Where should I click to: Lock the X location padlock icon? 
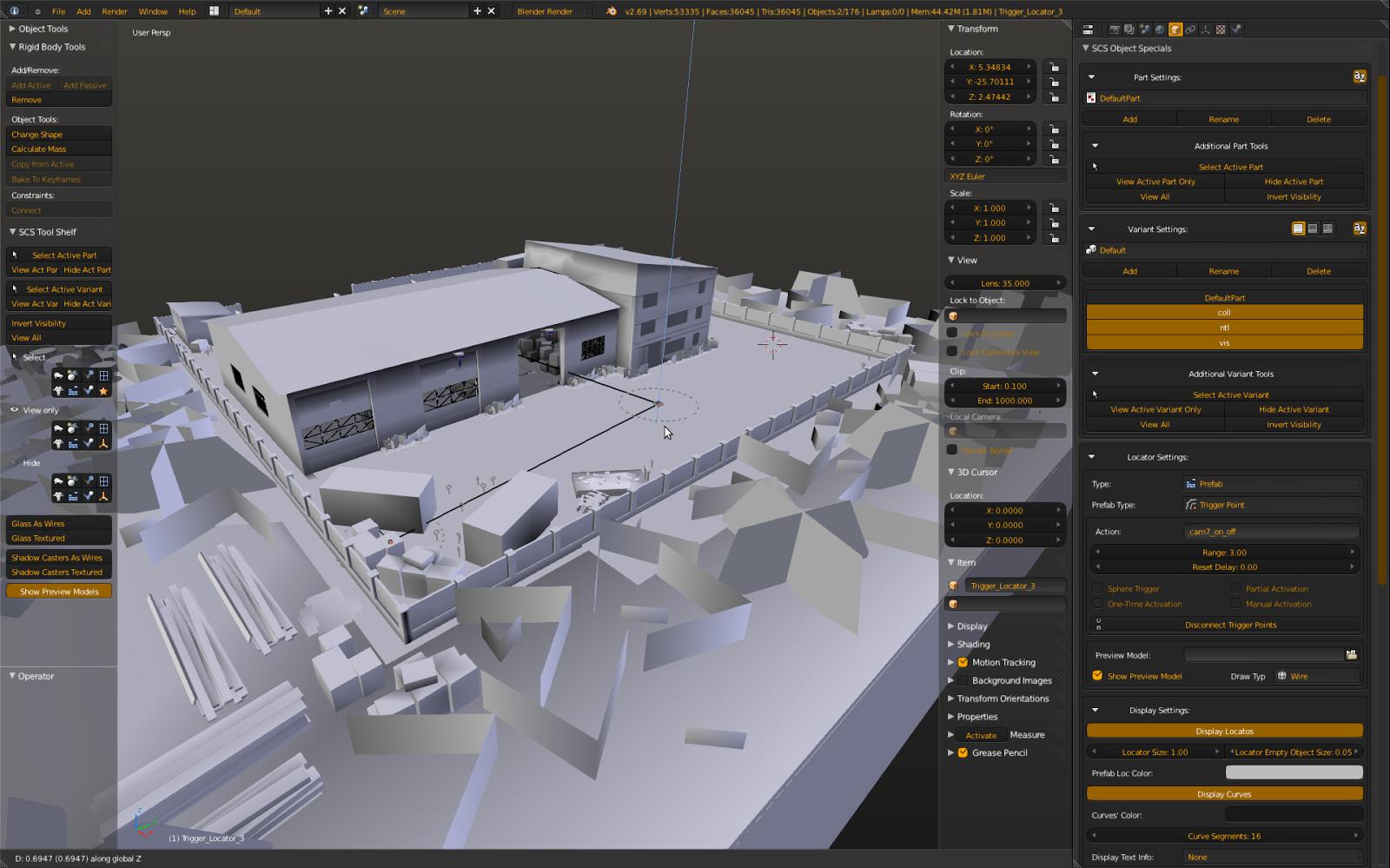pyautogui.click(x=1054, y=67)
